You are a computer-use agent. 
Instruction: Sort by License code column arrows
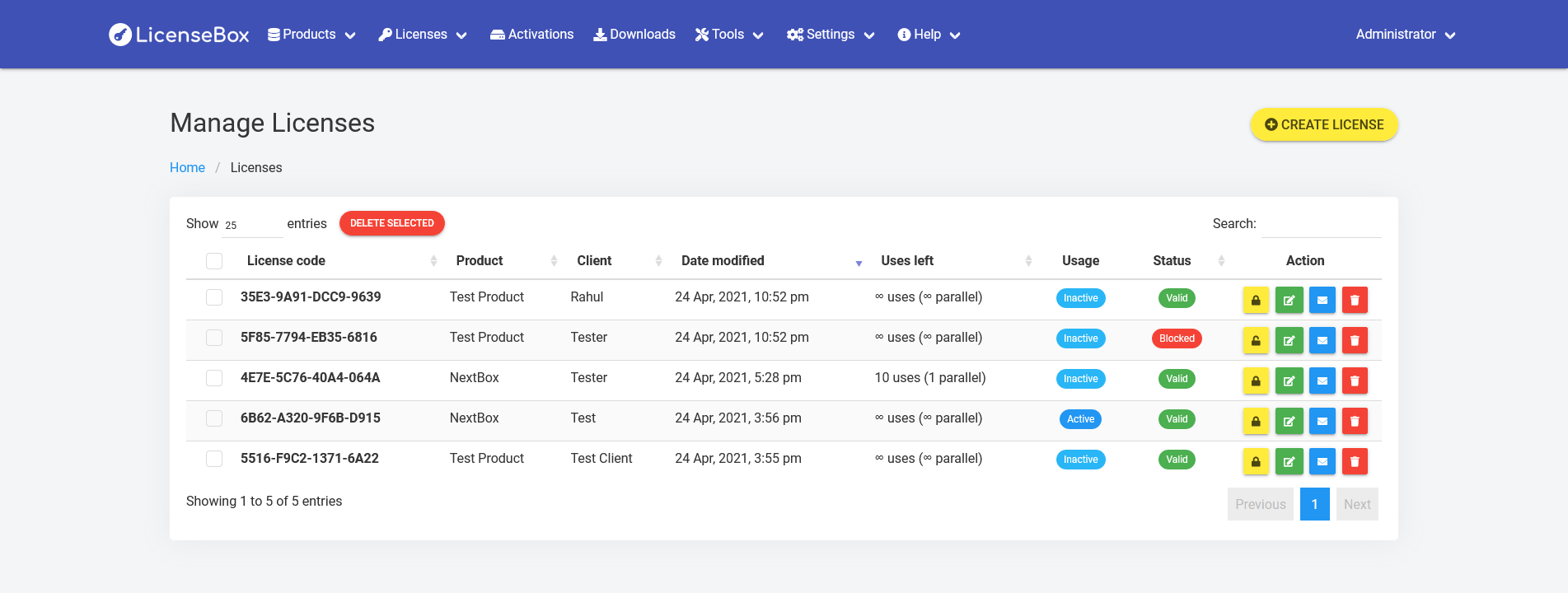[x=433, y=261]
